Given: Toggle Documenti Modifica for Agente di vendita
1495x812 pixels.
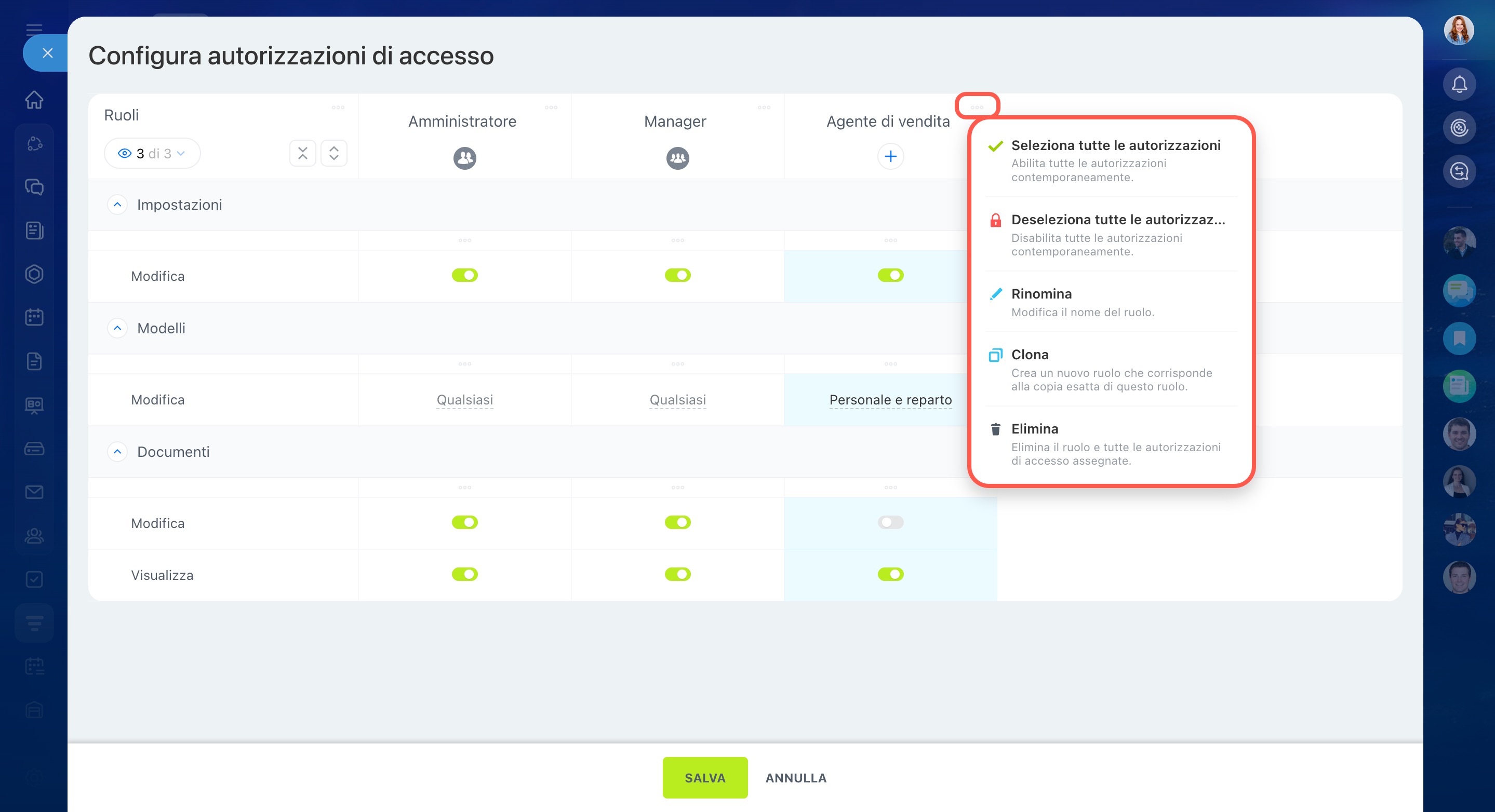Looking at the screenshot, I should [890, 523].
